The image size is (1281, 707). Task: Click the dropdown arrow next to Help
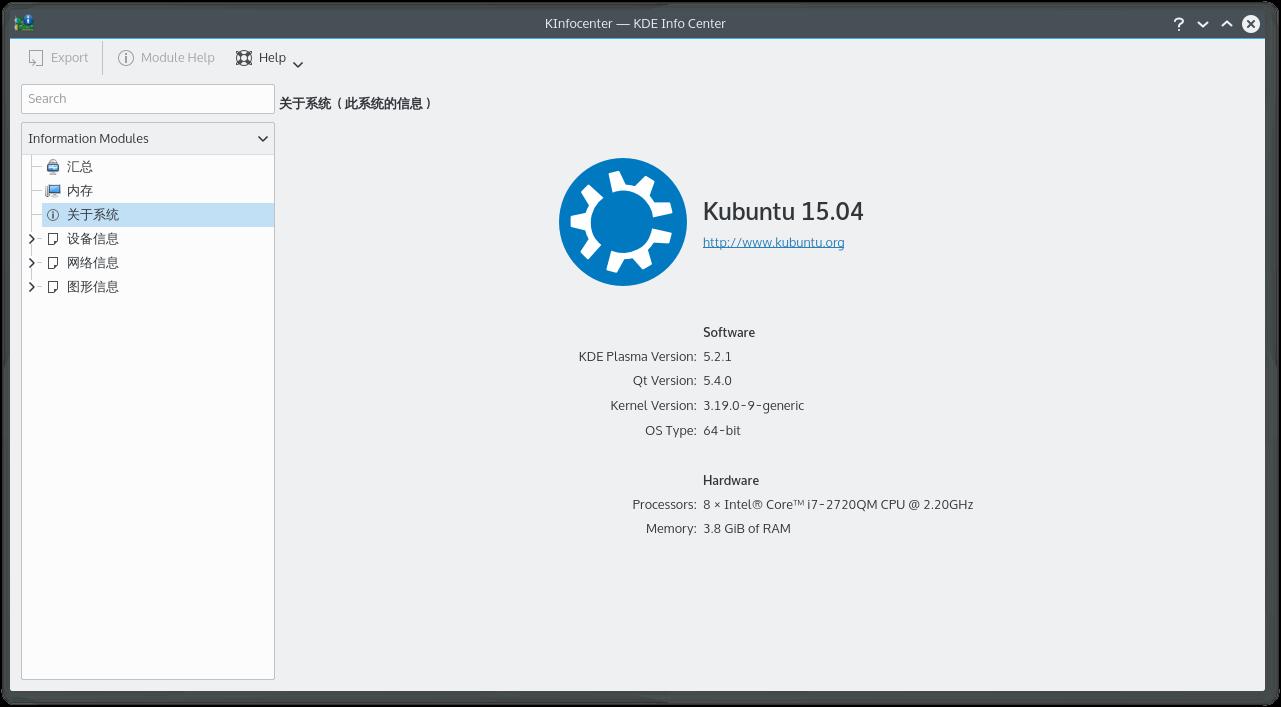[298, 64]
